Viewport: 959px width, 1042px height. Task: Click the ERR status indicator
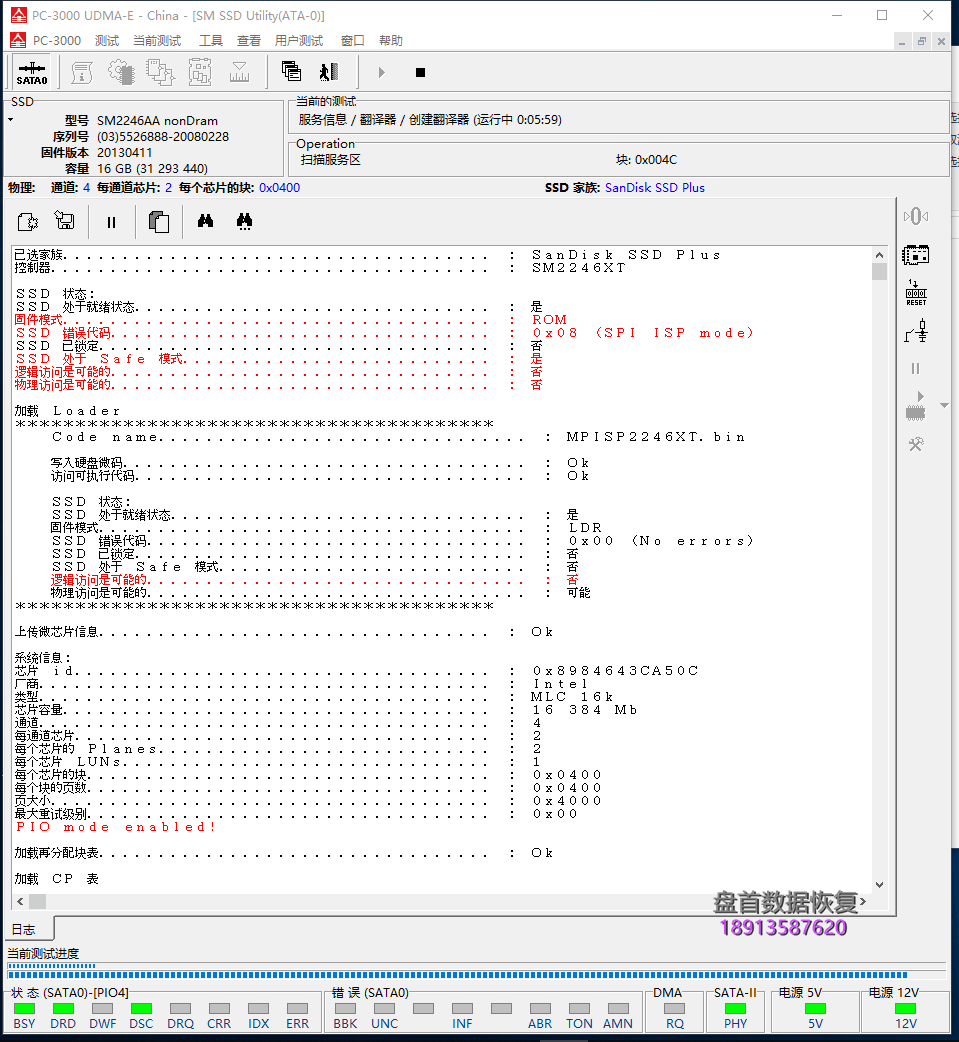[x=297, y=1009]
